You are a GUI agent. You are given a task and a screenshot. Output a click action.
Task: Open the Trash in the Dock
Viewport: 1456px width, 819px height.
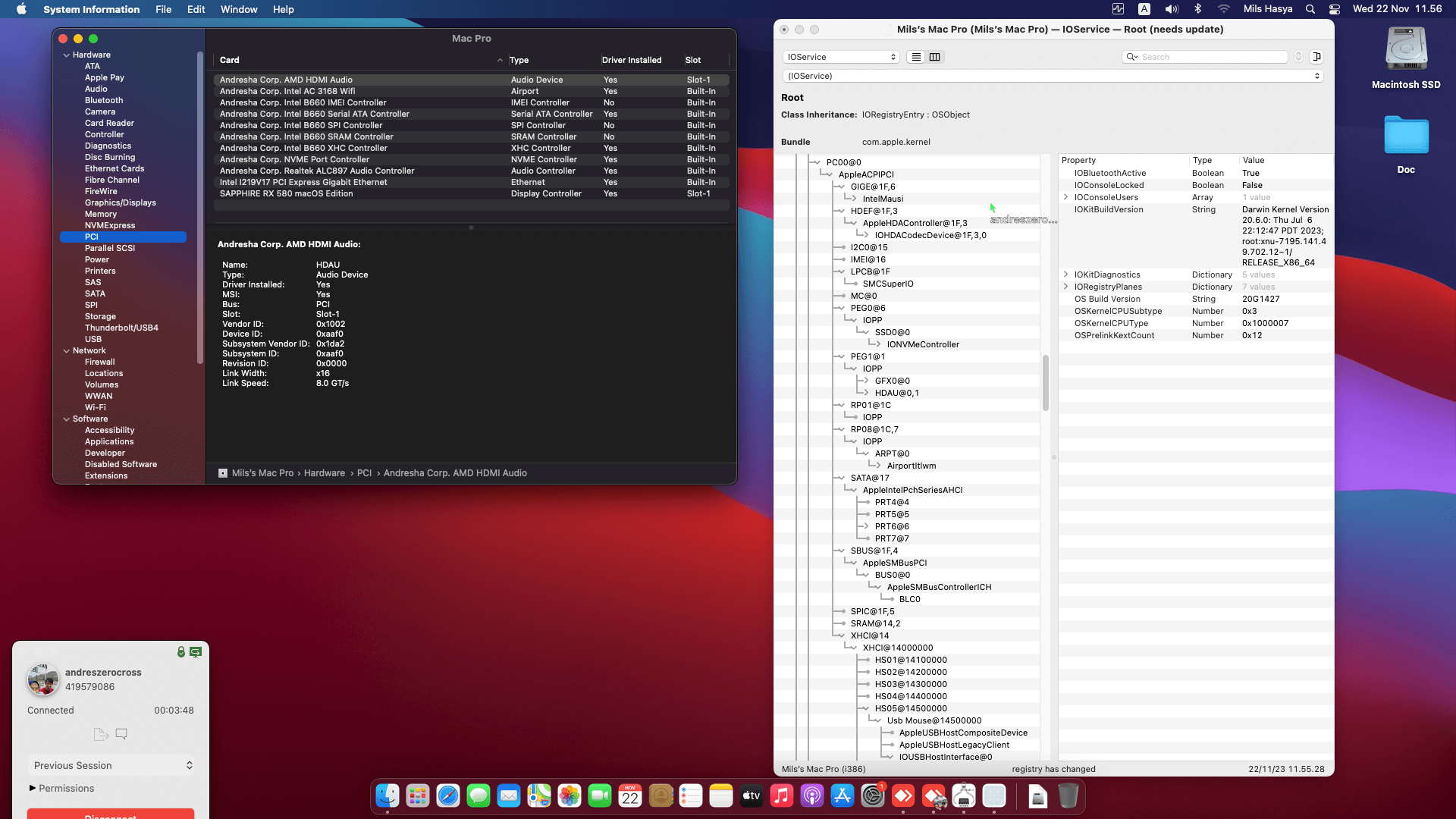pos(1068,795)
